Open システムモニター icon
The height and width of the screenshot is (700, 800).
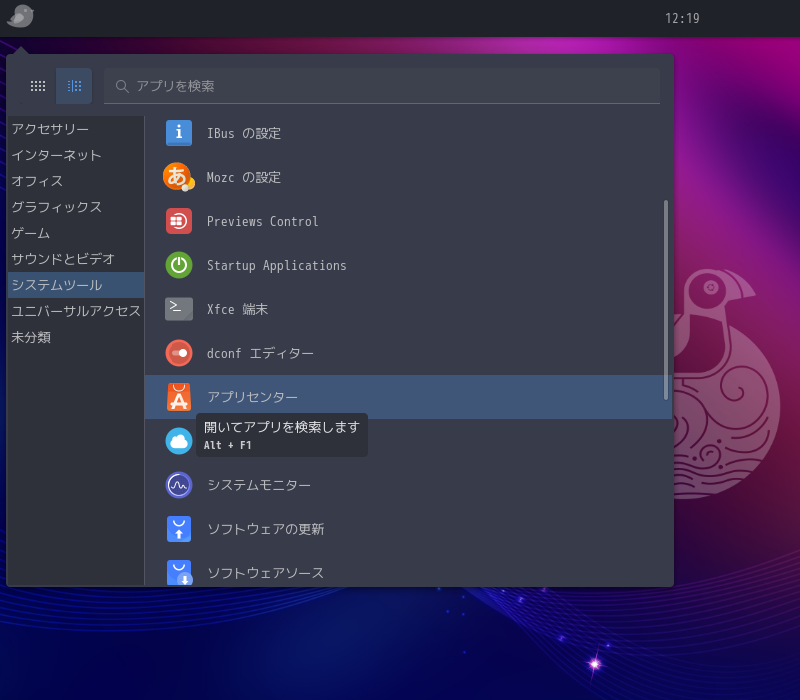179,485
